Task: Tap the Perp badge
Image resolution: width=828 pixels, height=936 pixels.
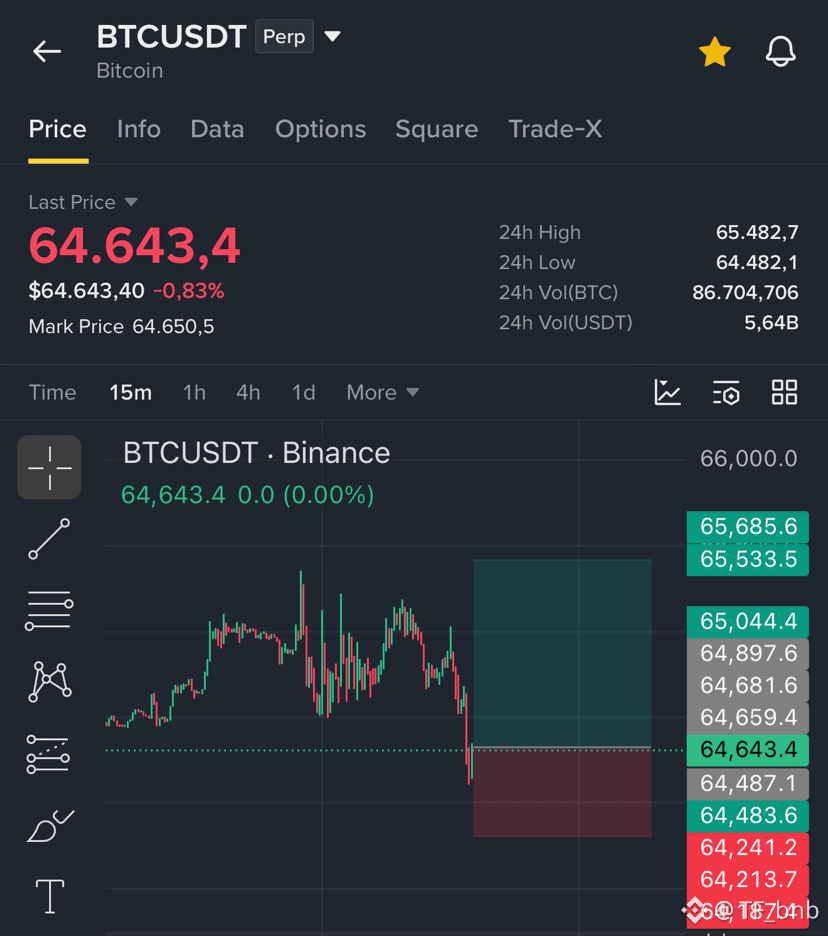Action: (x=284, y=36)
